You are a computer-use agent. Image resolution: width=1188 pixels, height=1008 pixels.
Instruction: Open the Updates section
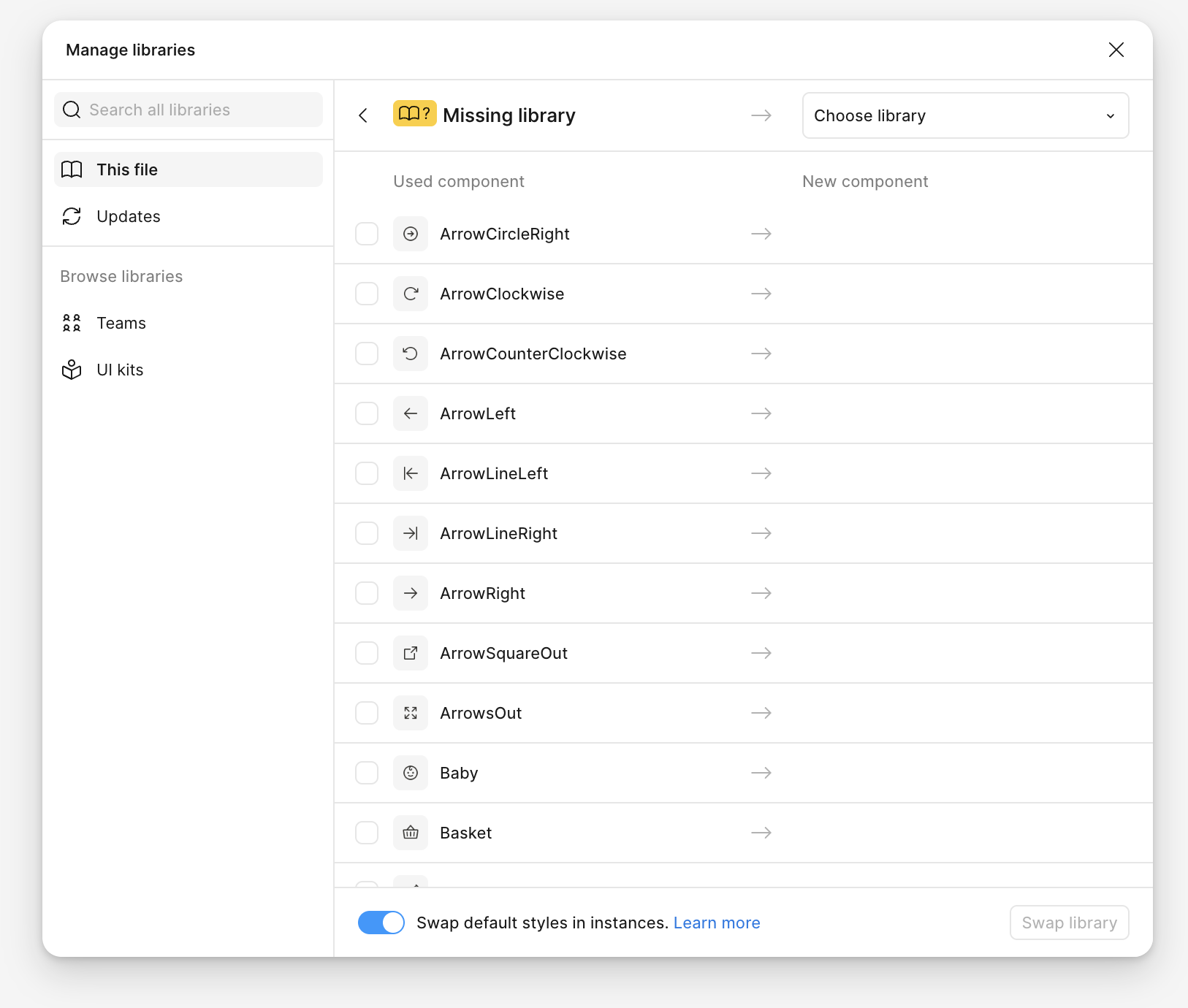[128, 216]
